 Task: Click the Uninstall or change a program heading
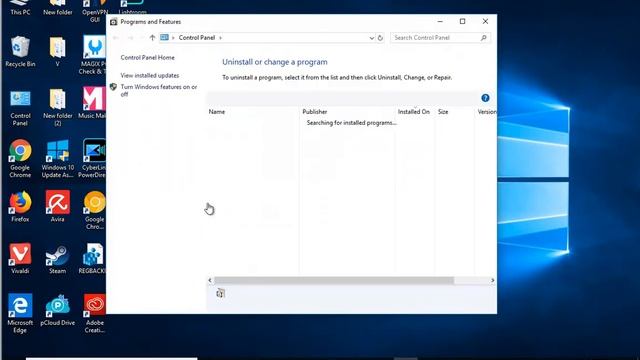(x=275, y=62)
